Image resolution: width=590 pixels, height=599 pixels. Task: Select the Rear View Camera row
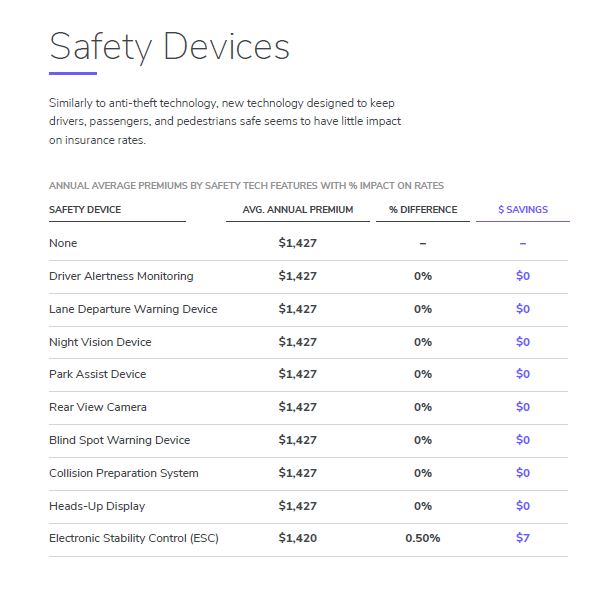[x=308, y=407]
